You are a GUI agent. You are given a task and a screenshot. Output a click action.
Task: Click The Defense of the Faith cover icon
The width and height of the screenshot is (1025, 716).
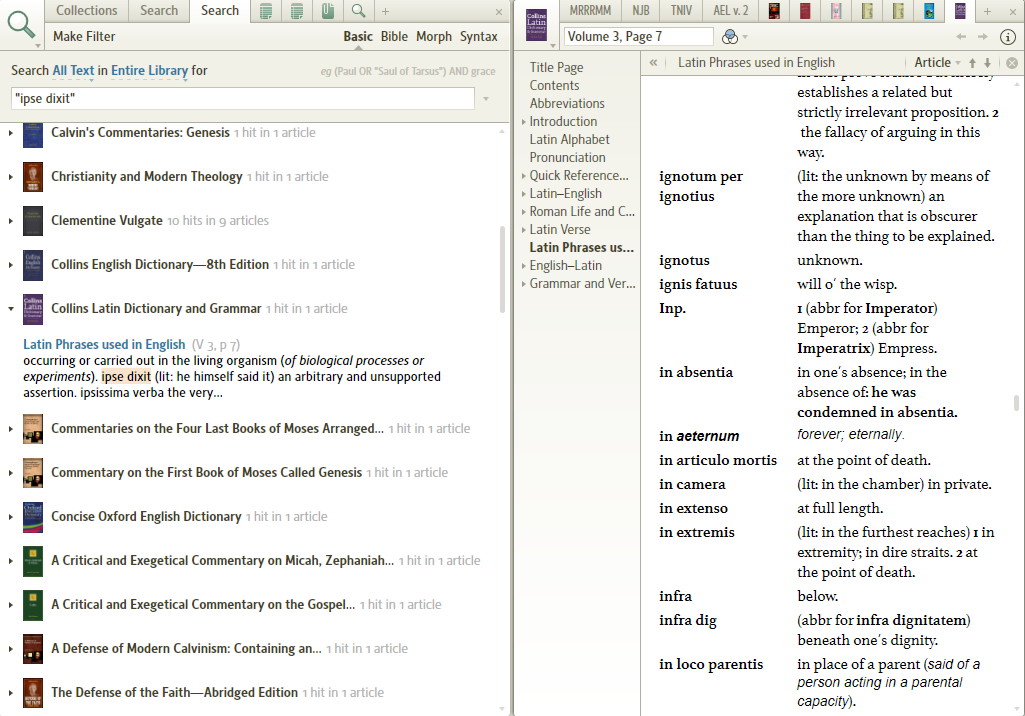click(x=33, y=692)
